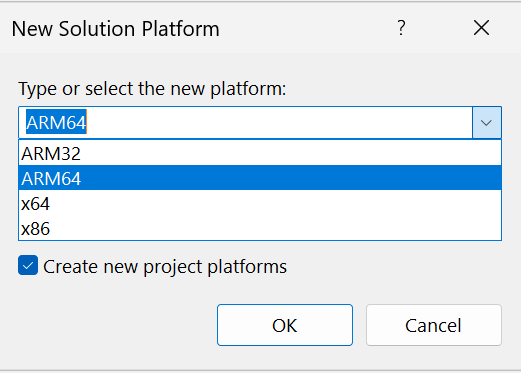Click the Create new project platforms label
521x373 pixels.
click(165, 267)
